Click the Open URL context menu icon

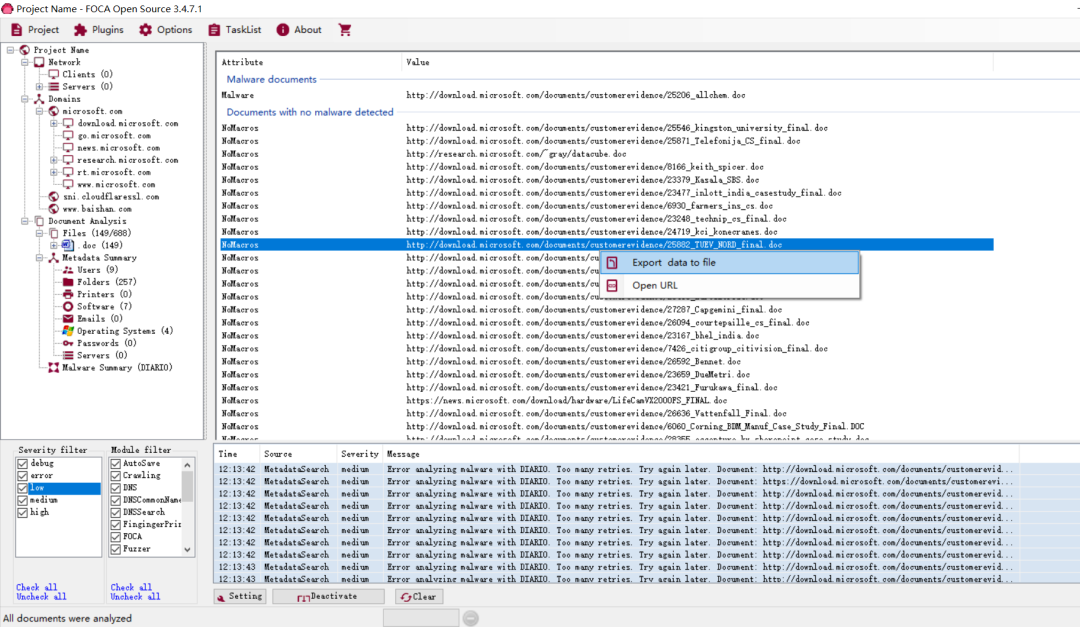pos(612,285)
